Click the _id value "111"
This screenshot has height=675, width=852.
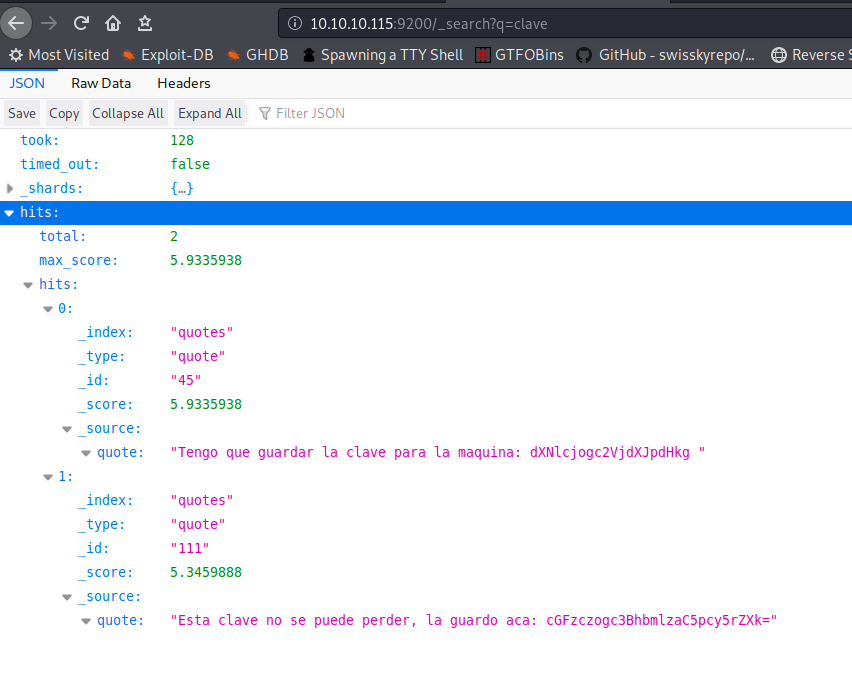tap(190, 548)
